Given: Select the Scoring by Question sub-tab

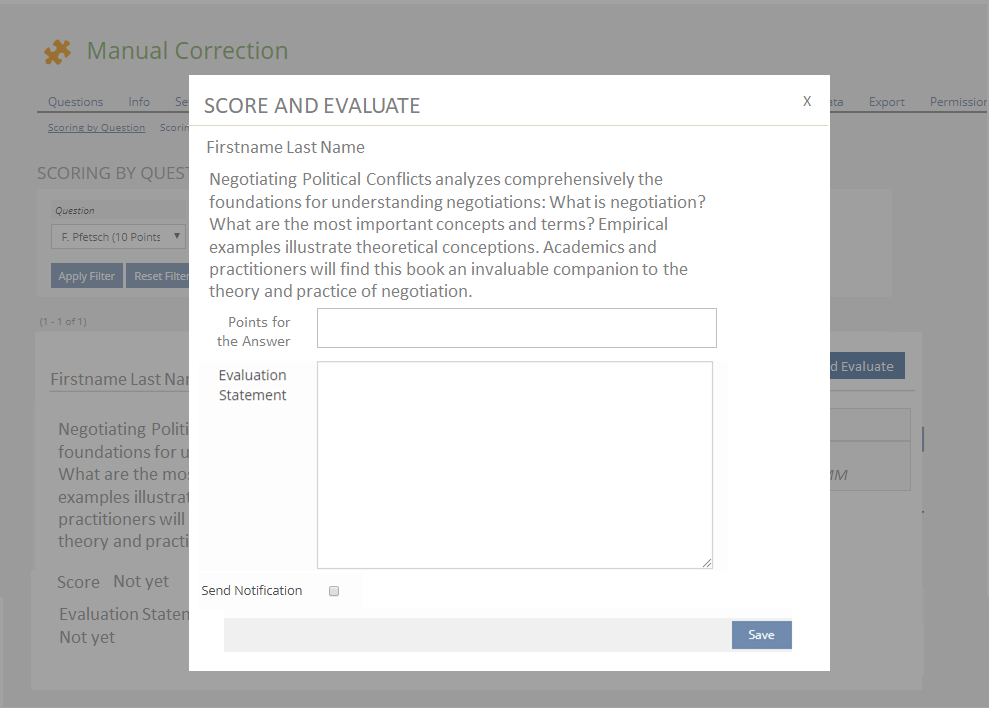Looking at the screenshot, I should 96,128.
